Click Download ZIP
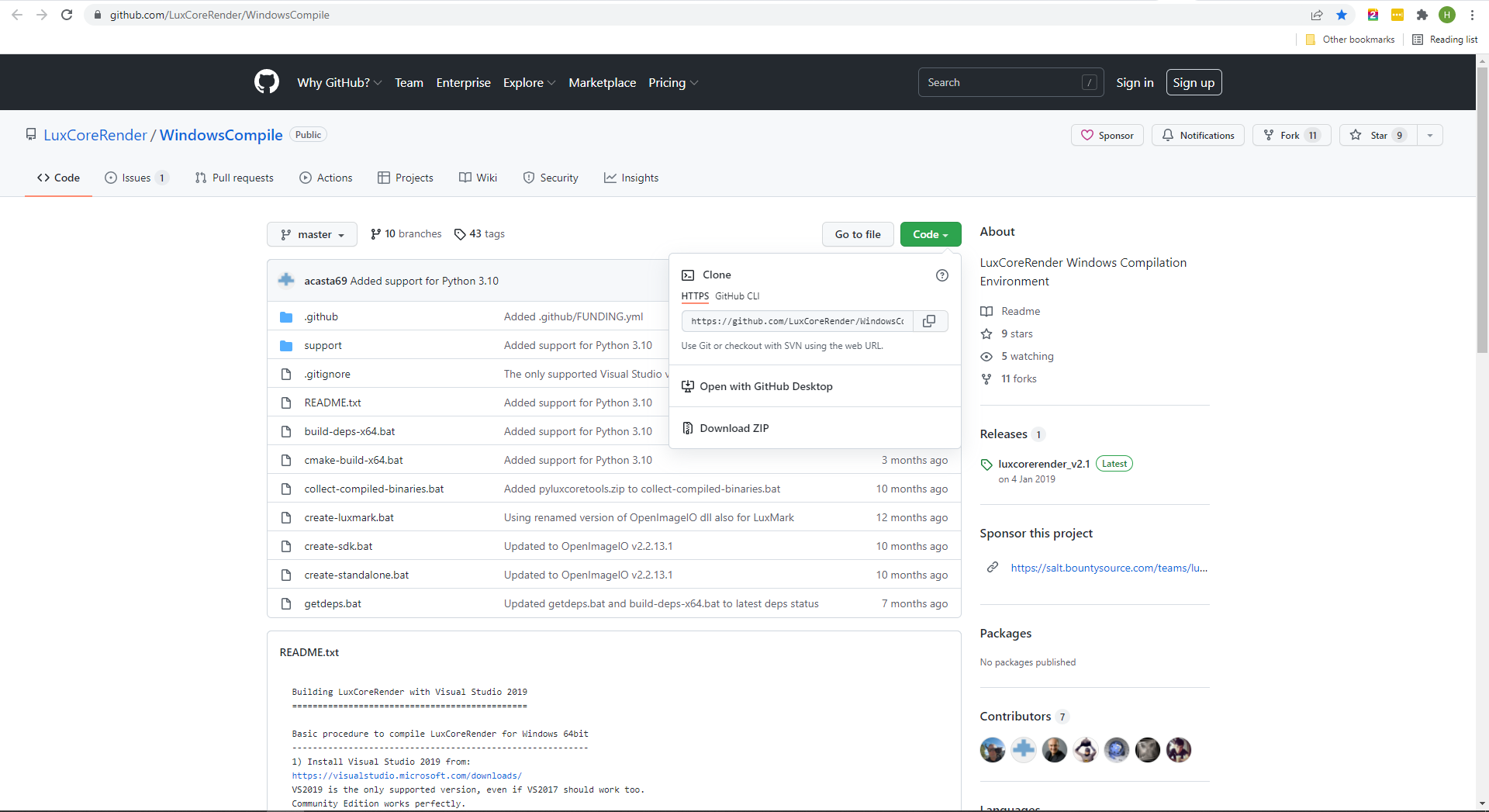 (734, 428)
